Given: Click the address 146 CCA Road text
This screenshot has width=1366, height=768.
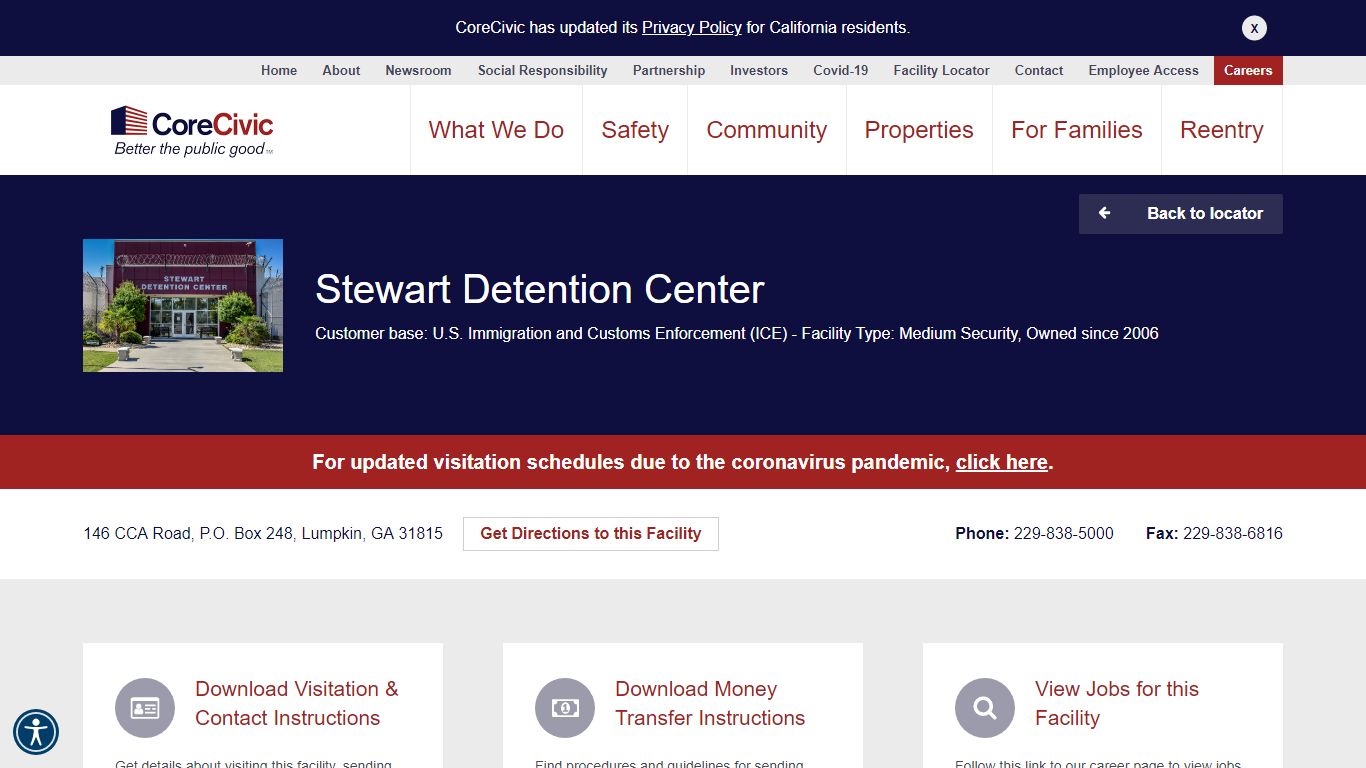Looking at the screenshot, I should (x=263, y=533).
